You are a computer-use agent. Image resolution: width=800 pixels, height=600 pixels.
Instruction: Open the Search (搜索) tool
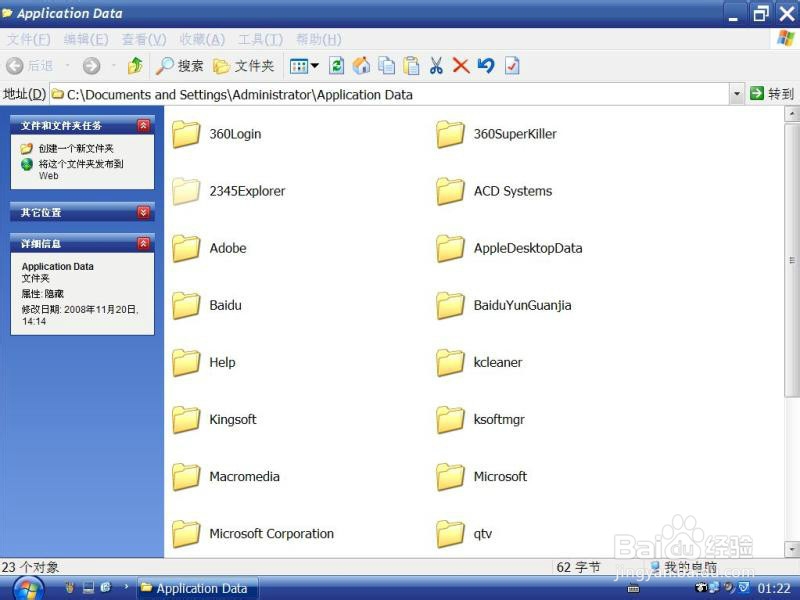tap(180, 66)
